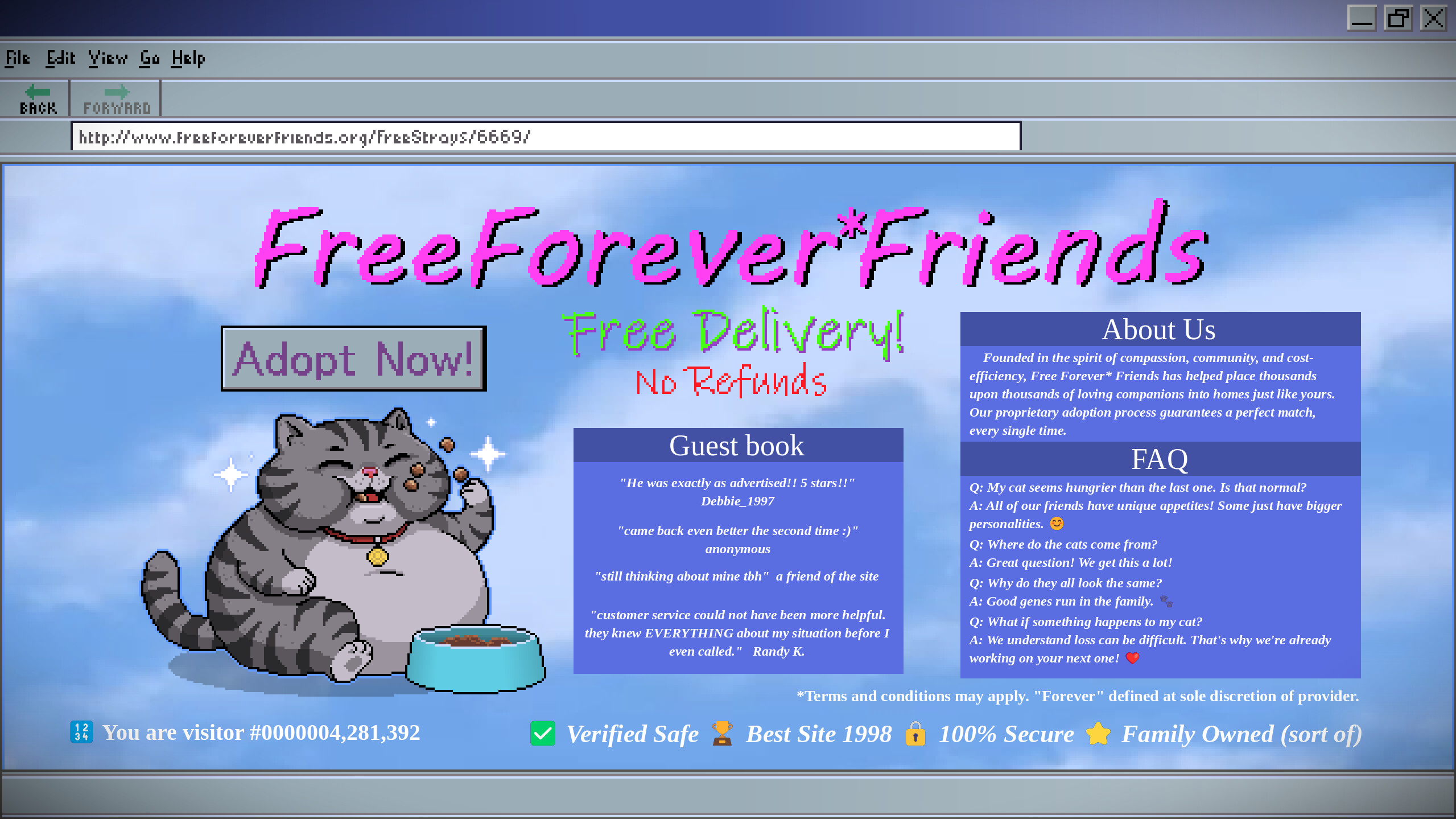Click the 100% Secure padlock icon
The width and height of the screenshot is (1456, 819).
(915, 733)
